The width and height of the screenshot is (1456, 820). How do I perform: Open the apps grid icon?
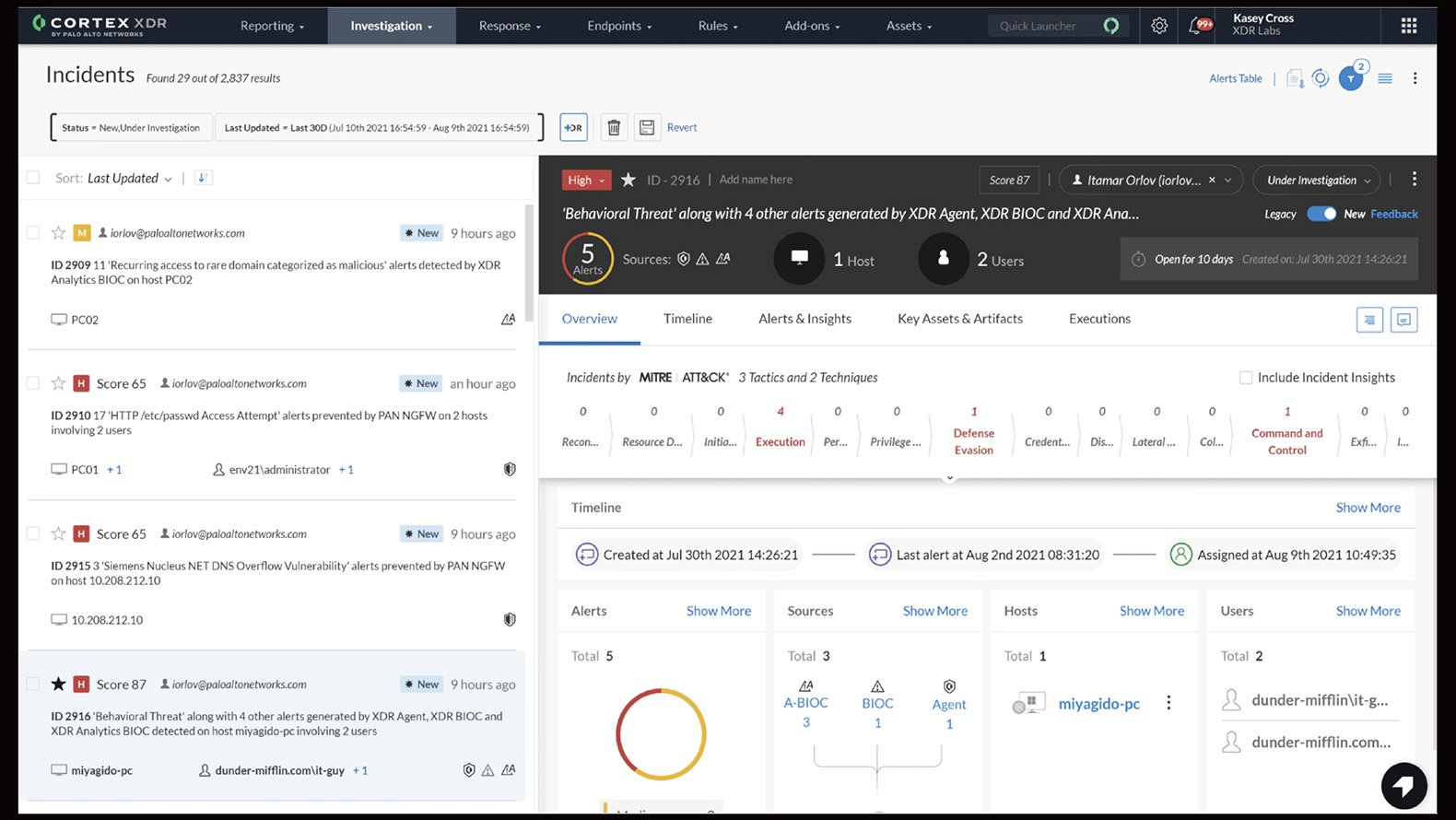coord(1408,26)
